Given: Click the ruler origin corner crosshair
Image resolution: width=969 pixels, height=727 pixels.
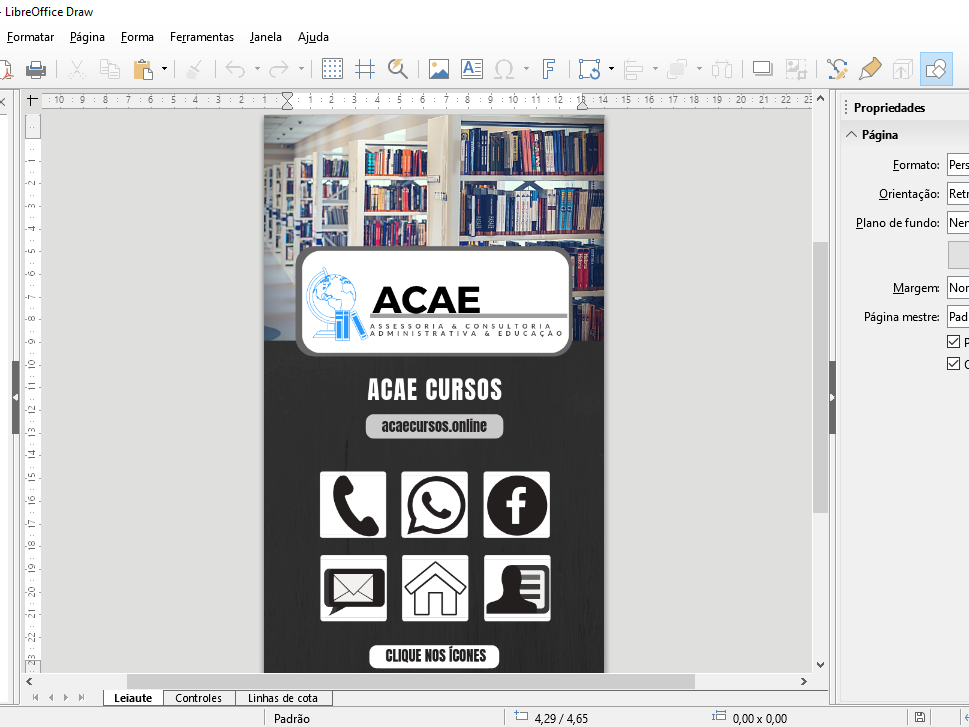Looking at the screenshot, I should (32, 100).
